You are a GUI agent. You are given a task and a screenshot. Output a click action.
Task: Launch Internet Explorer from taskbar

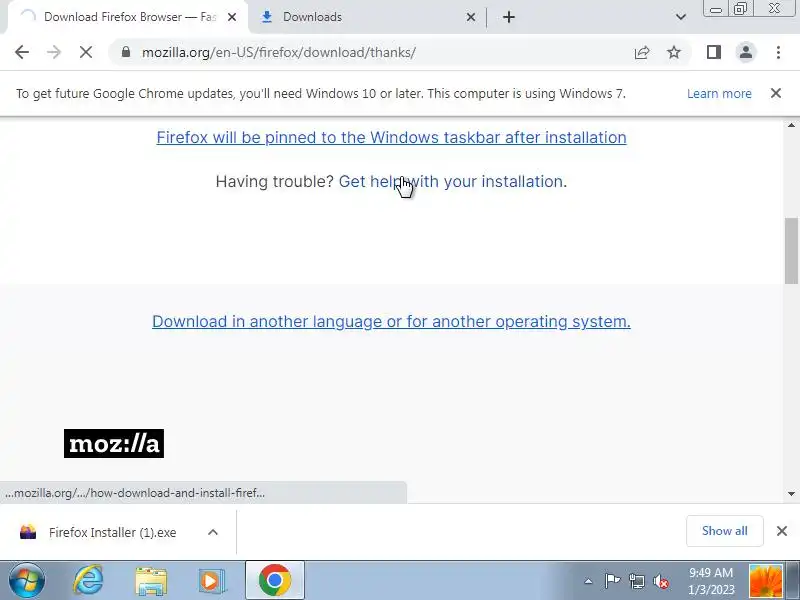pyautogui.click(x=88, y=581)
